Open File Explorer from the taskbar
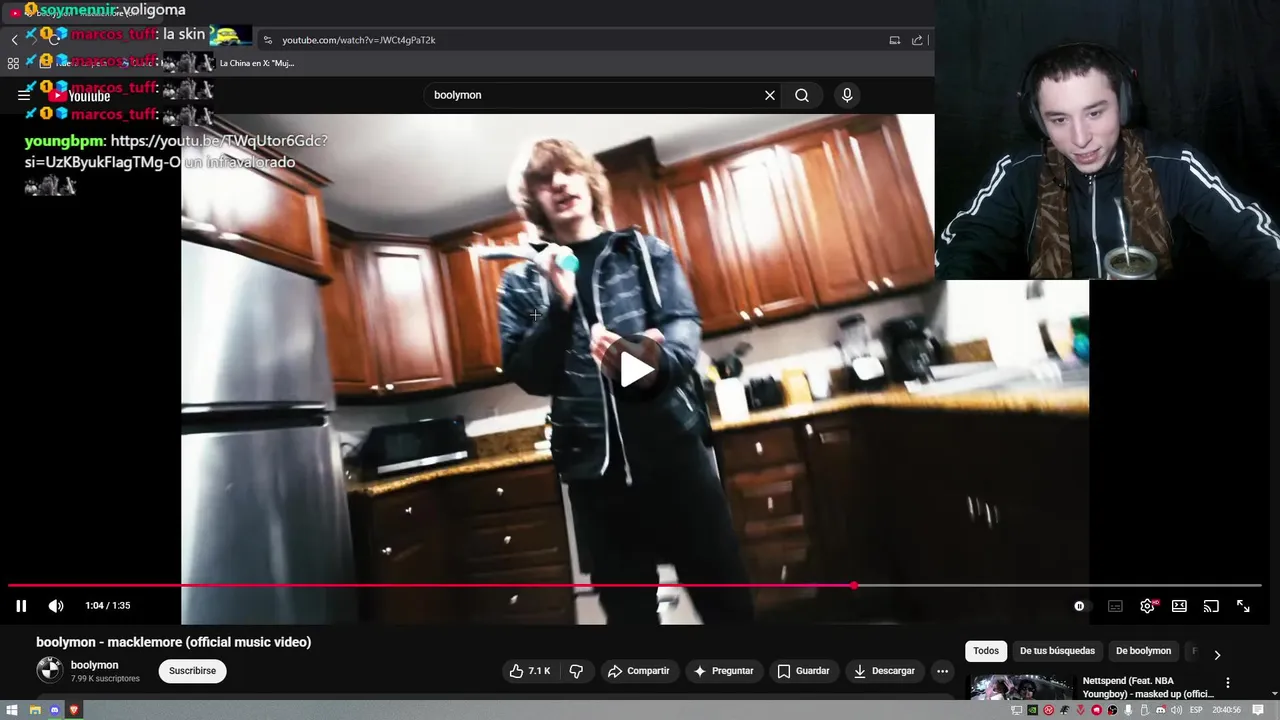Screen dimensions: 1280x720 tap(34, 710)
